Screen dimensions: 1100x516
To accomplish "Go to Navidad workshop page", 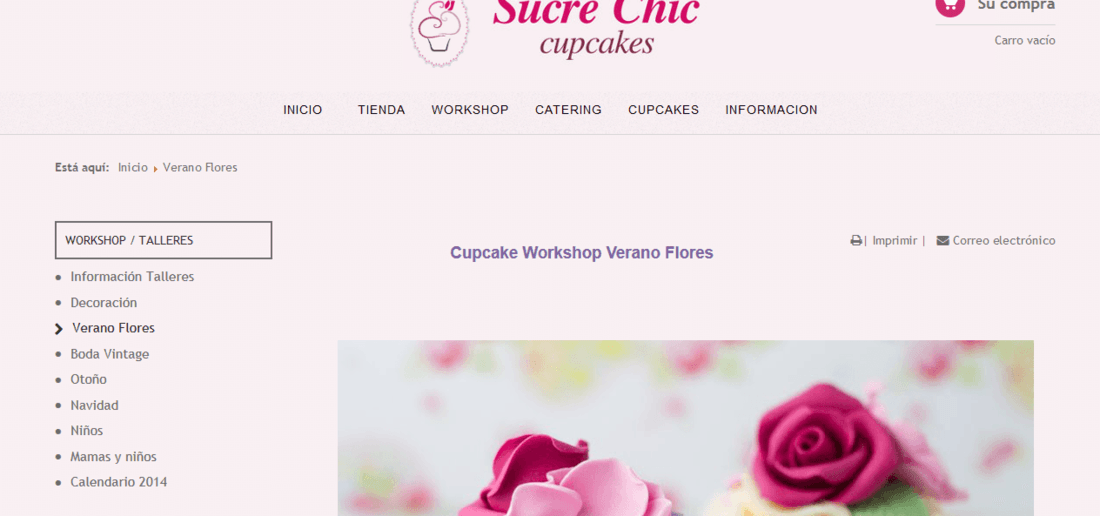I will point(94,405).
